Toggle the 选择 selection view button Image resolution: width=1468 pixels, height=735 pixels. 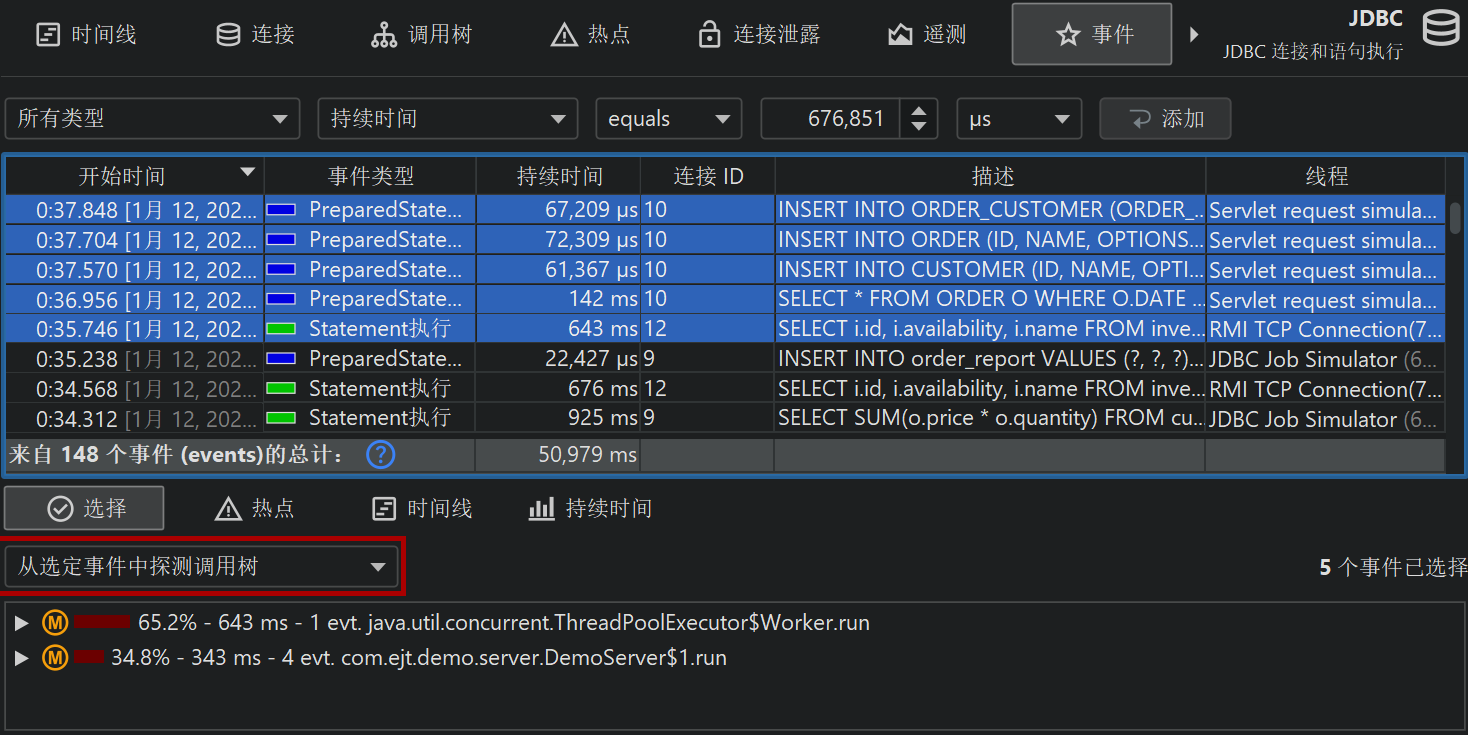point(85,509)
